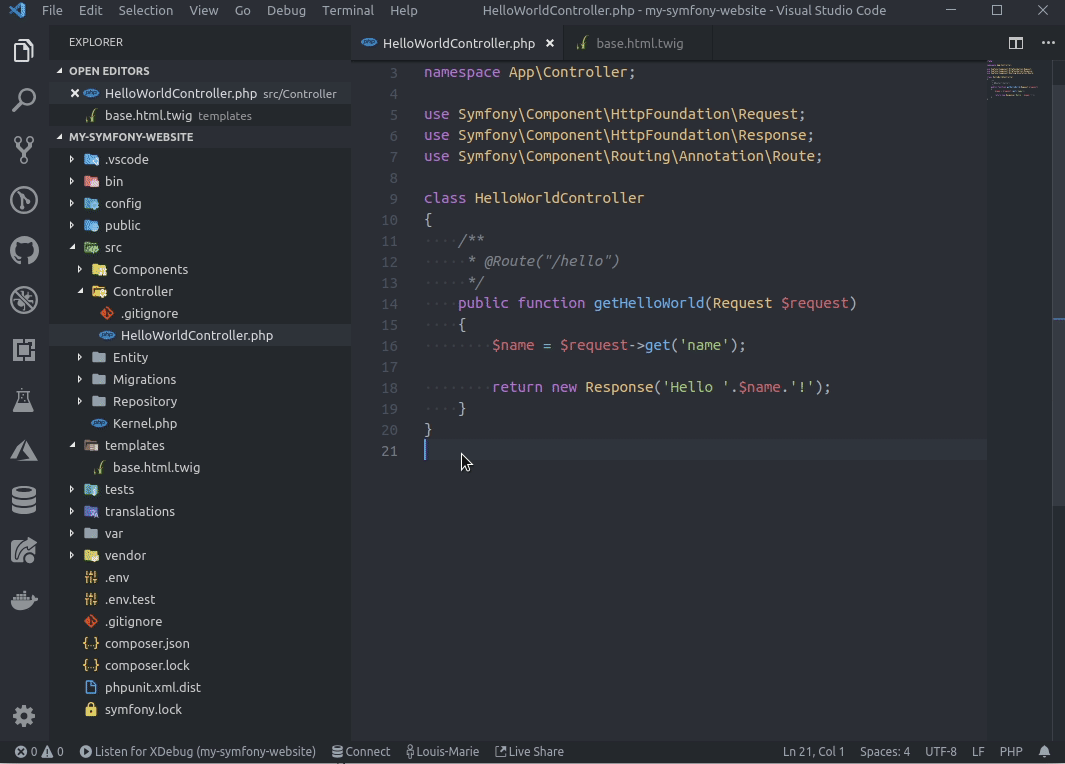
Task: Click Louis-Marie account in status bar
Action: 442,751
